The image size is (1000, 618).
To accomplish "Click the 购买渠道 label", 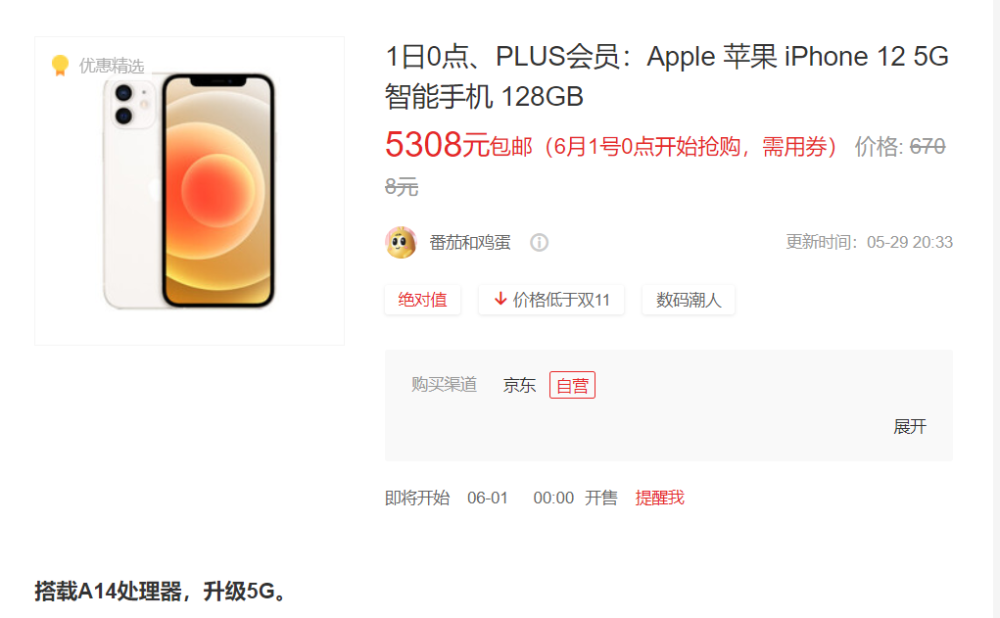I will click(x=444, y=385).
